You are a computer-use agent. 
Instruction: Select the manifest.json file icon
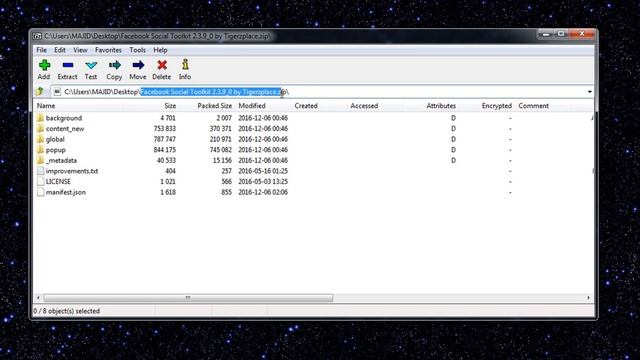click(40, 192)
